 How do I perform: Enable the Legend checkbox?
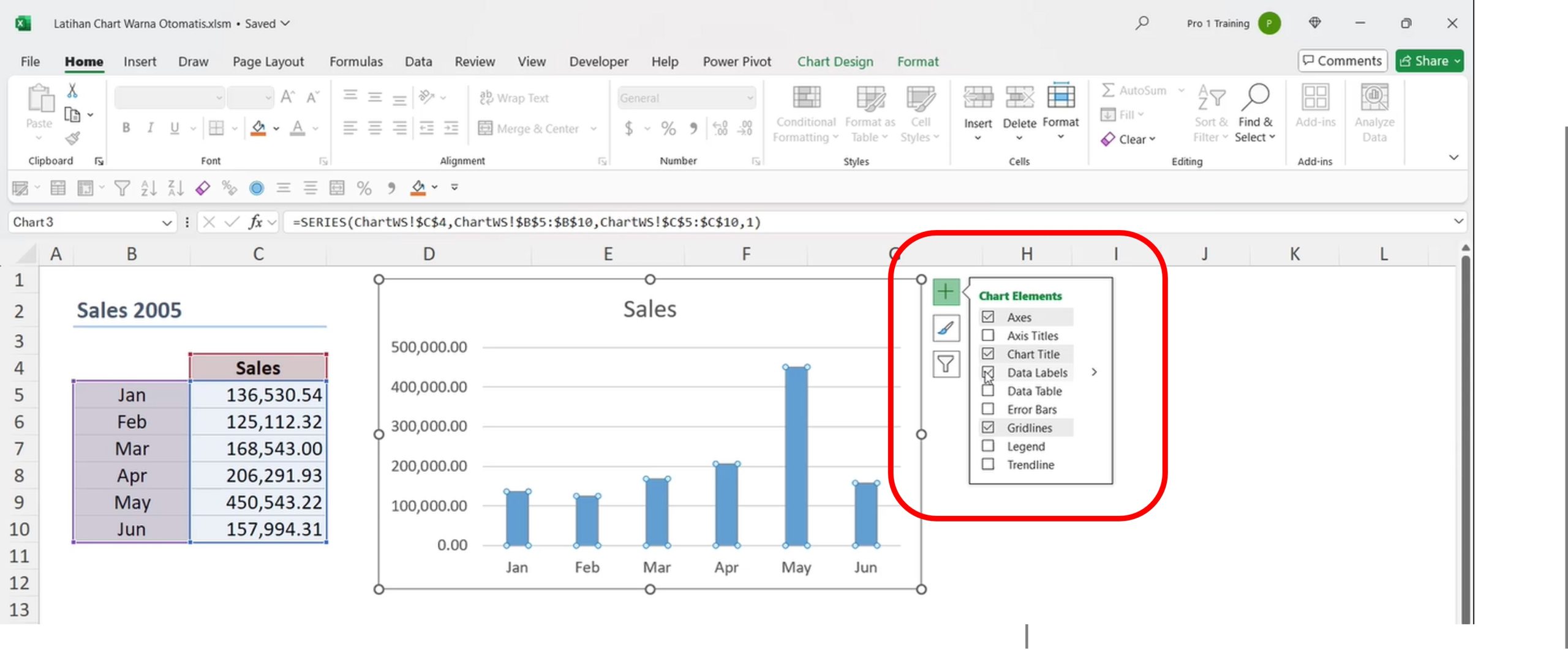point(987,446)
